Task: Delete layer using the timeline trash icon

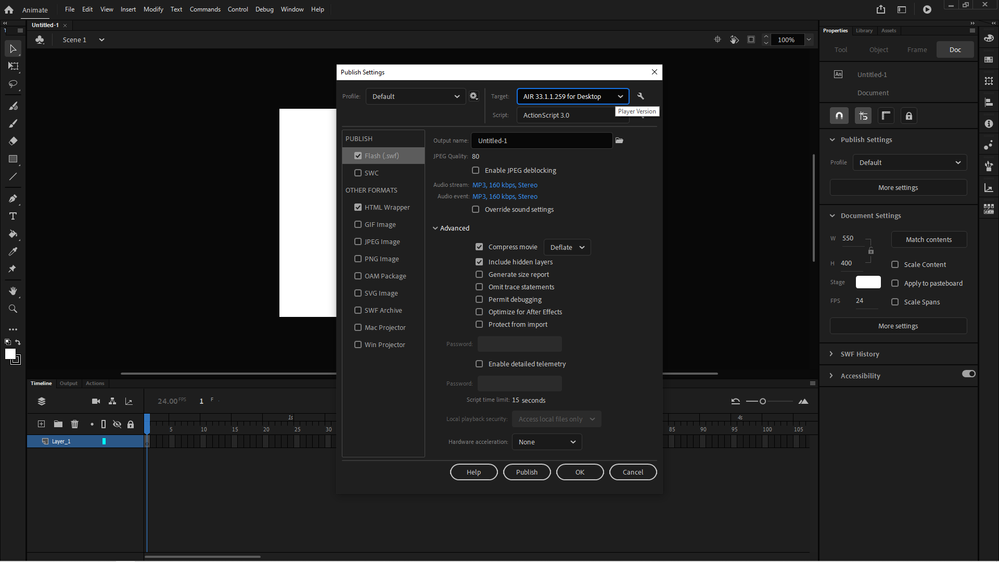Action: (74, 424)
